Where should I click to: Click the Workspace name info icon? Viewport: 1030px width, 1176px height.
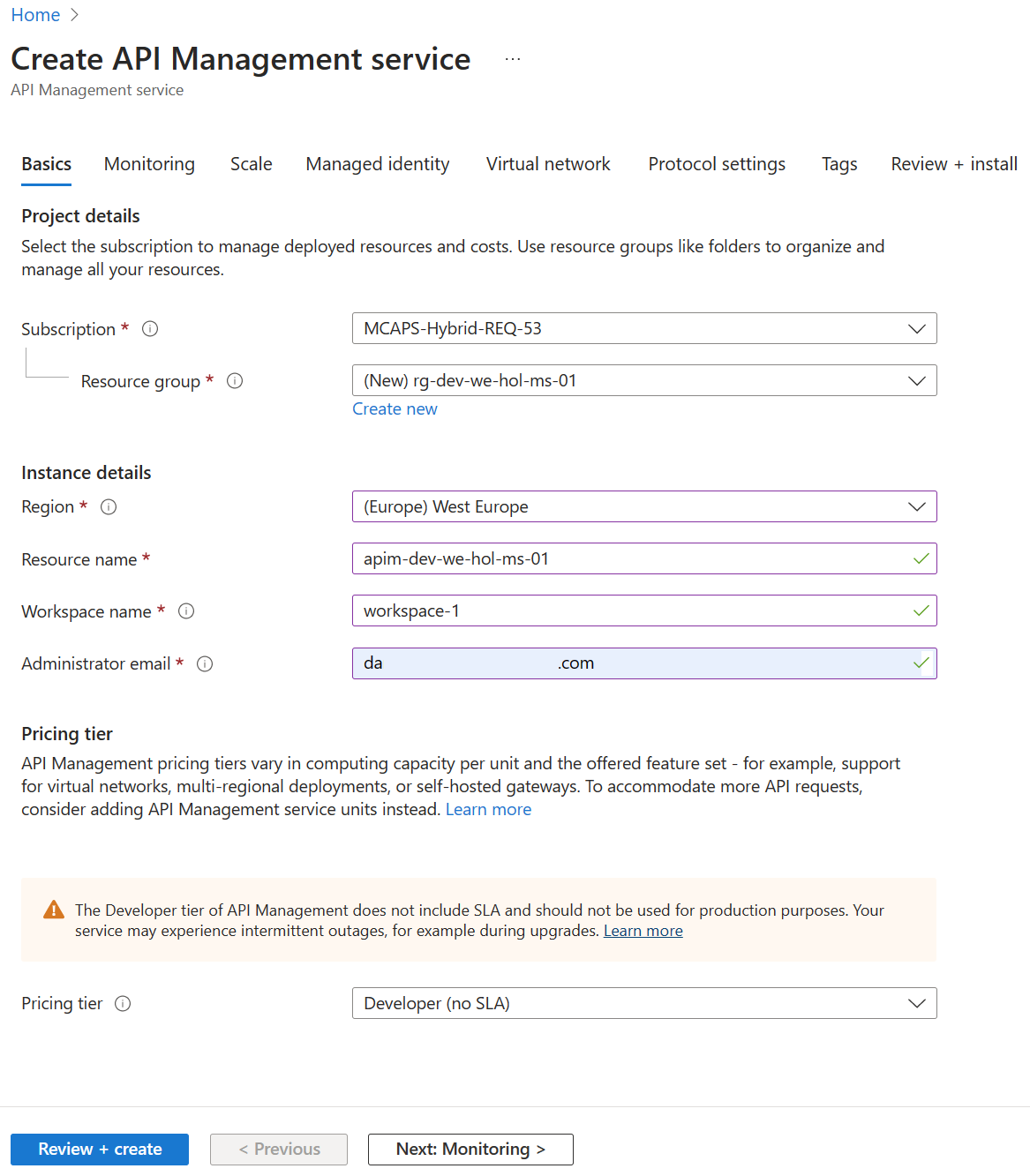(186, 611)
